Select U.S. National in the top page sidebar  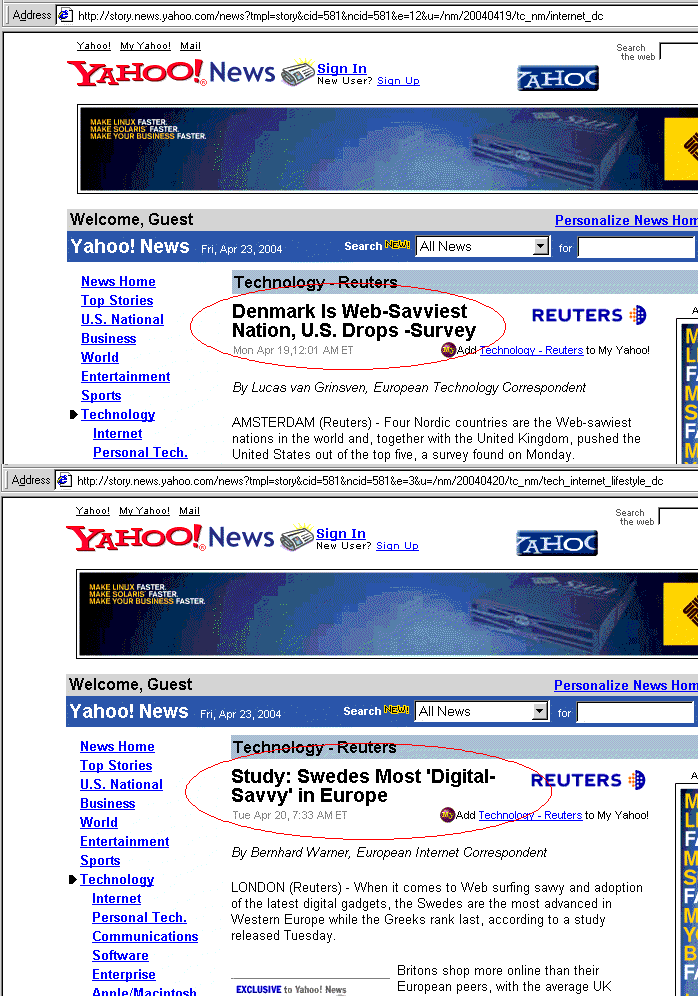click(x=122, y=320)
